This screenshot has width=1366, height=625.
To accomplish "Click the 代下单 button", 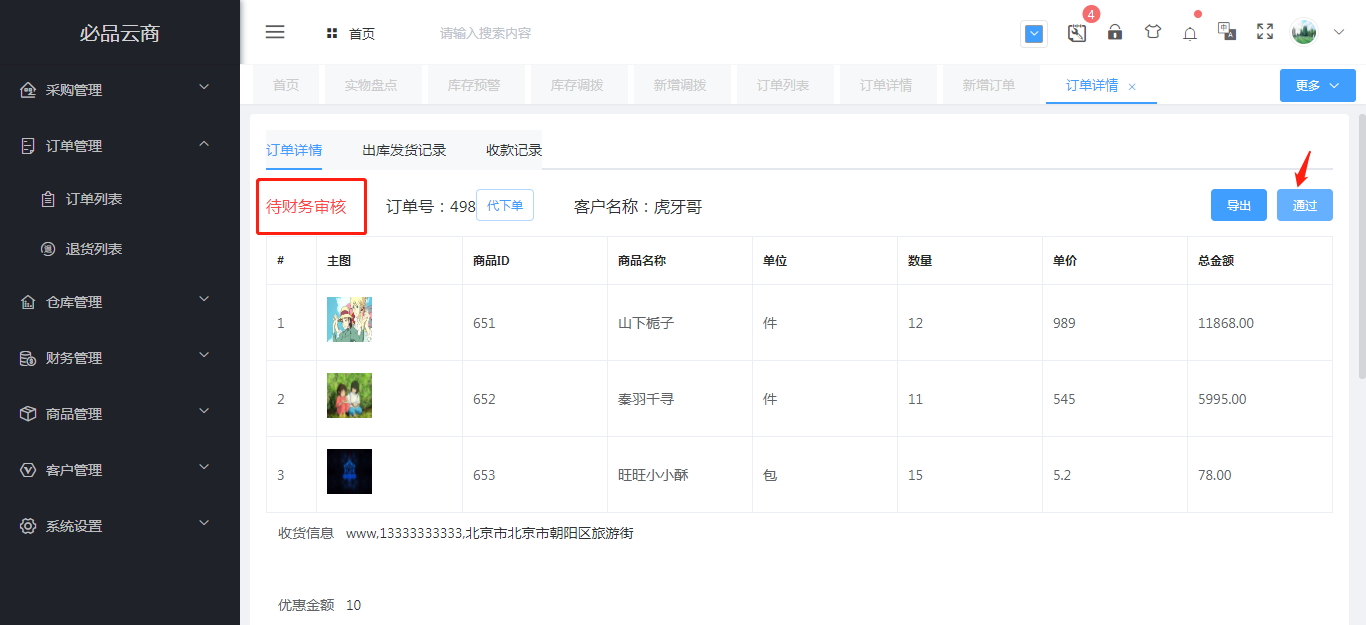I will click(505, 205).
